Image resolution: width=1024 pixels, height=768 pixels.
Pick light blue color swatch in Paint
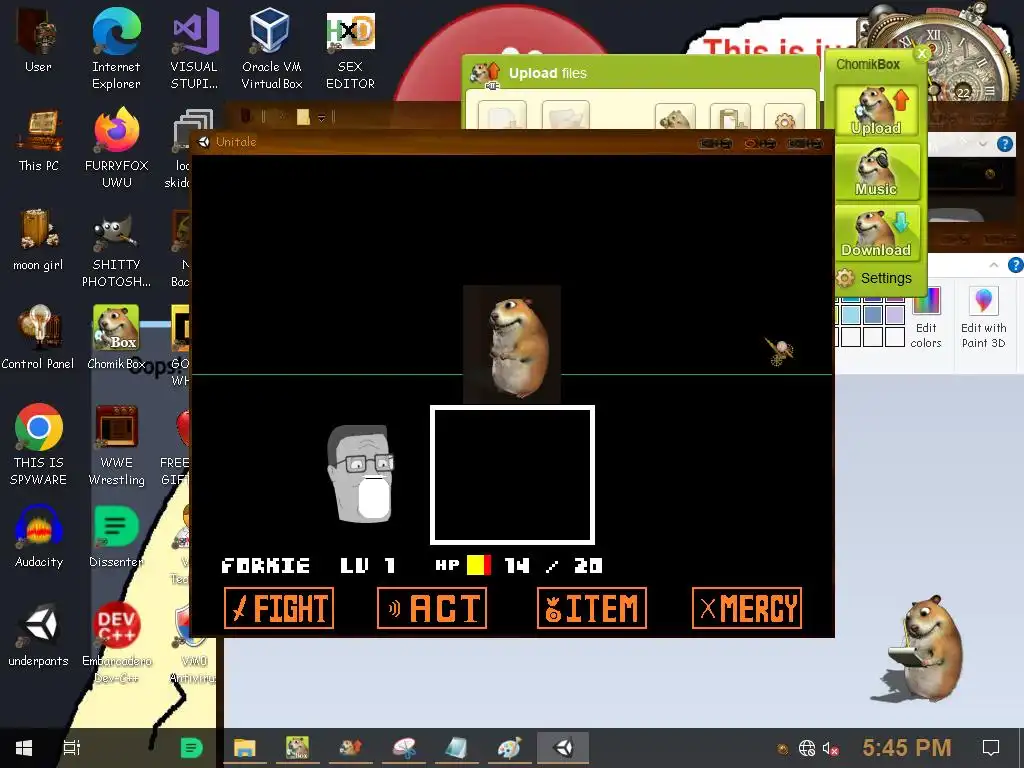pos(851,315)
